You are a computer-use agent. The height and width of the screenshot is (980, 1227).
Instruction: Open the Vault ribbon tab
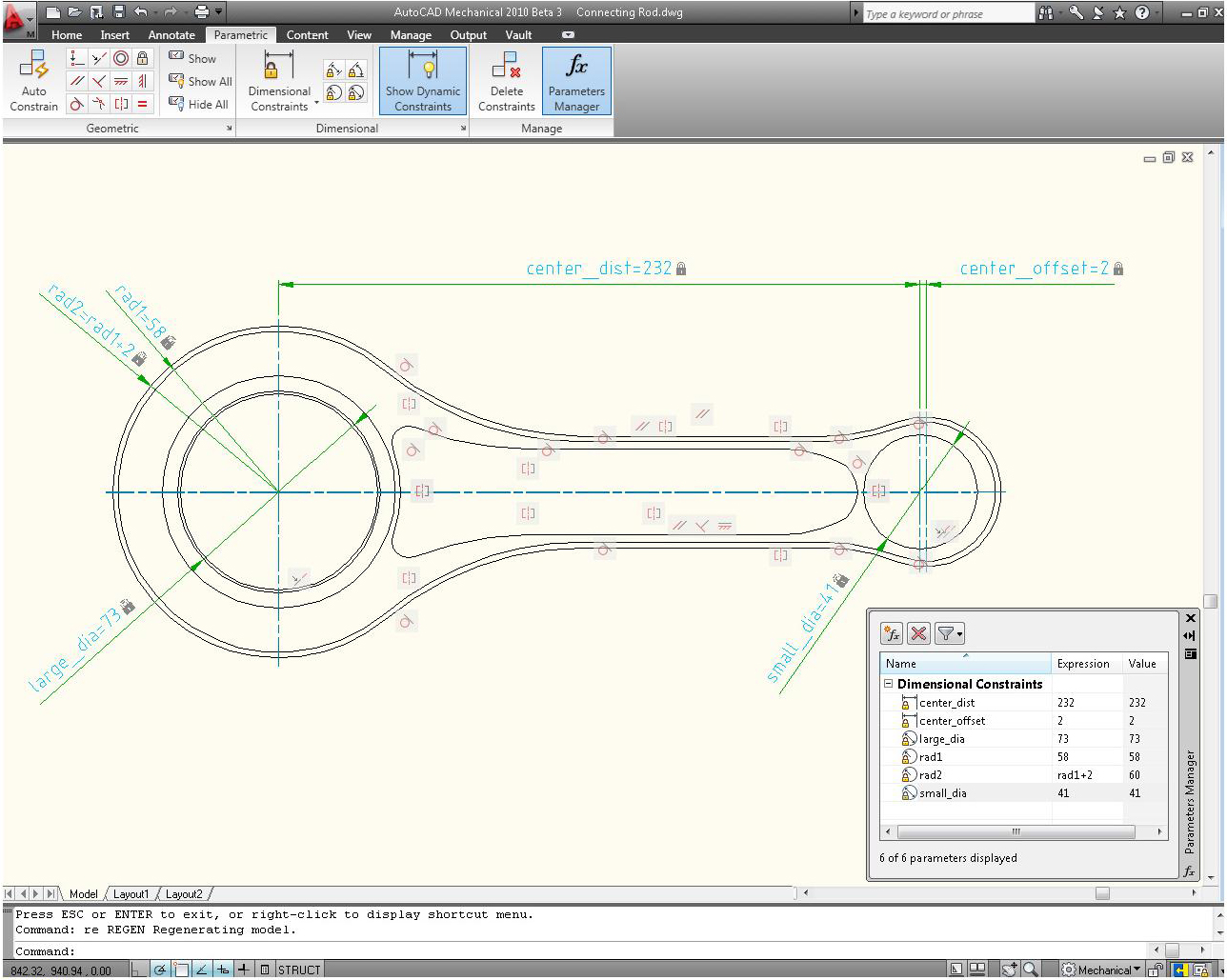(x=518, y=35)
